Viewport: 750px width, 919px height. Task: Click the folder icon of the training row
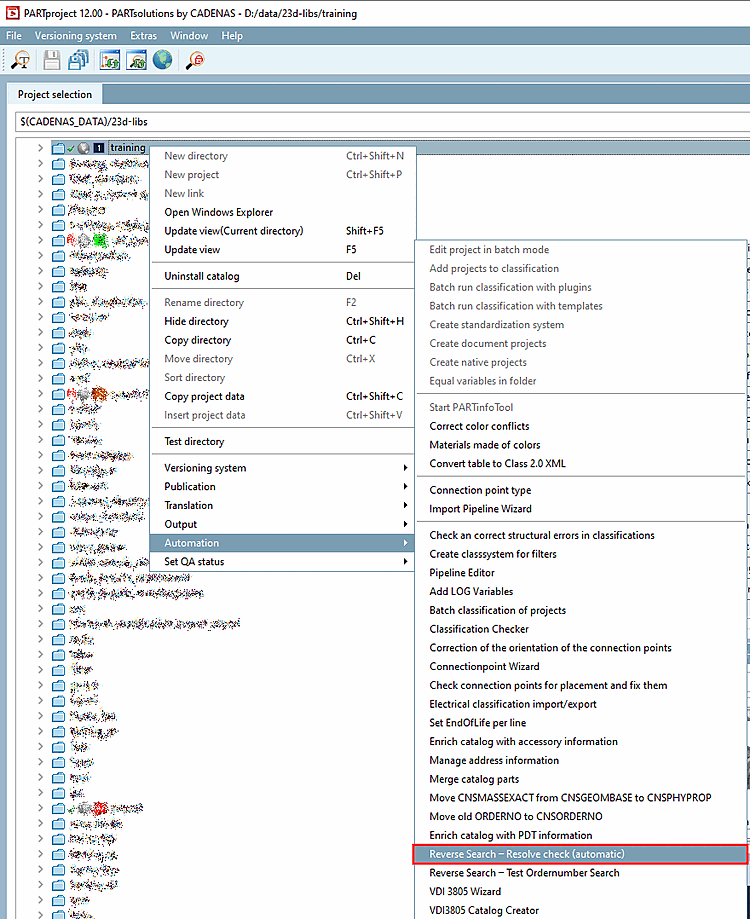(x=58, y=148)
